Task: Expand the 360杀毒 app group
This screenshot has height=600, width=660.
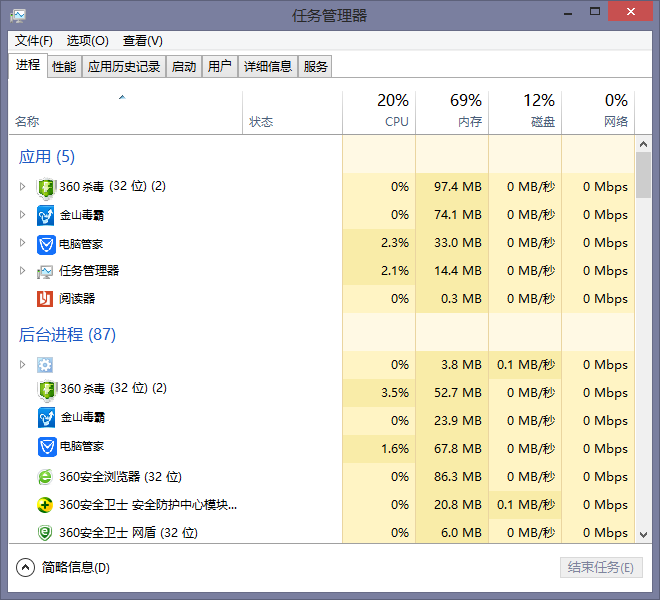Action: (x=22, y=187)
